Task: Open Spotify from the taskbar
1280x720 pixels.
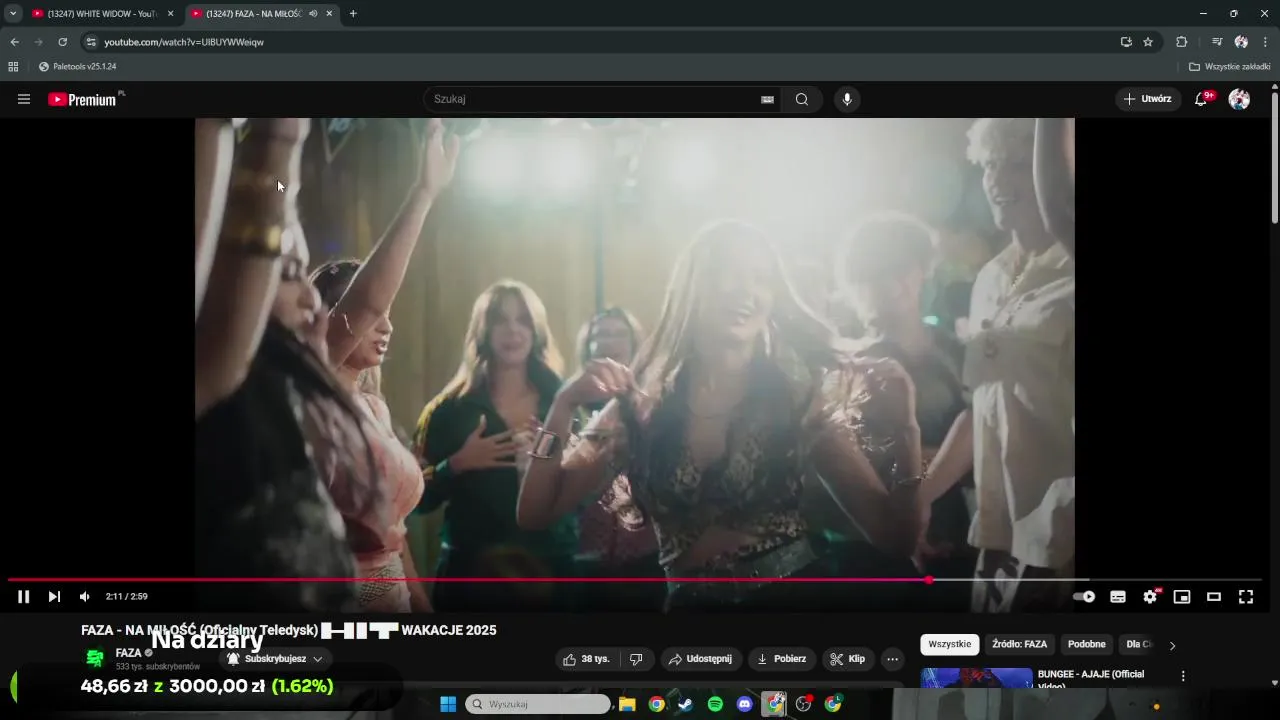Action: click(715, 704)
